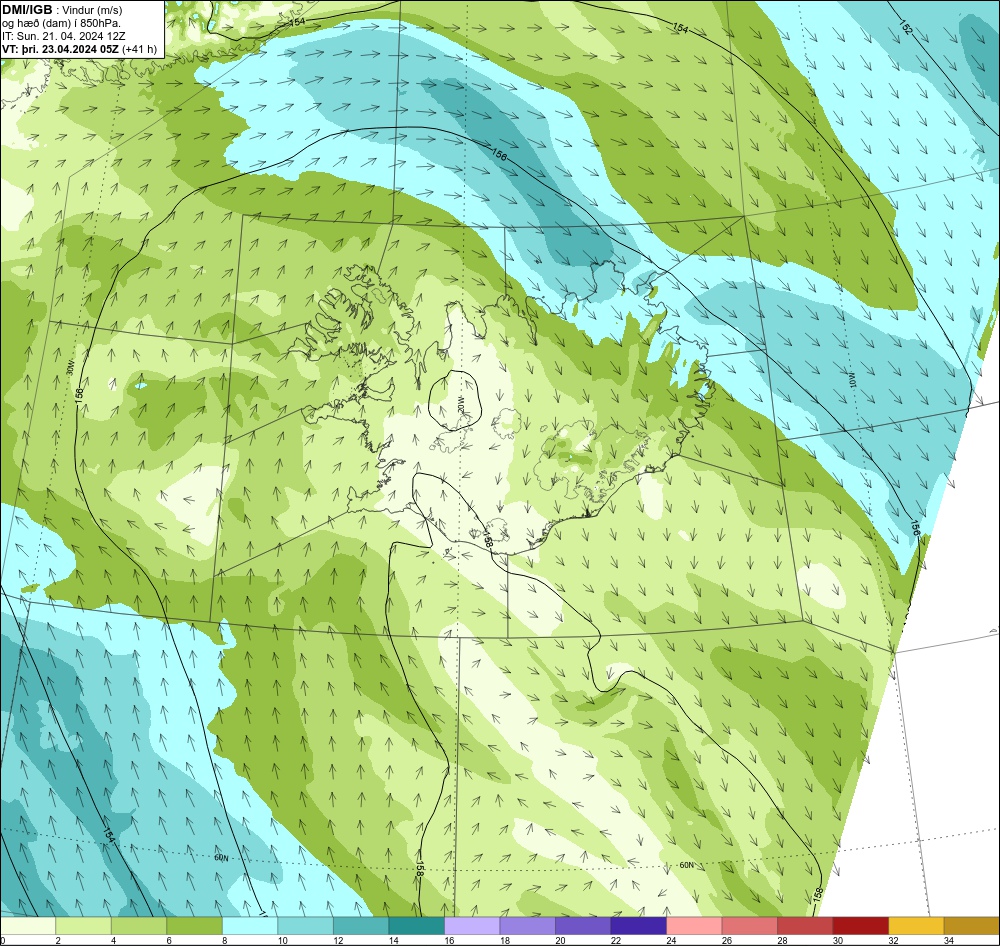Pick the medium teal 12–14 m/s swatch
1000x946 pixels.
click(x=361, y=926)
